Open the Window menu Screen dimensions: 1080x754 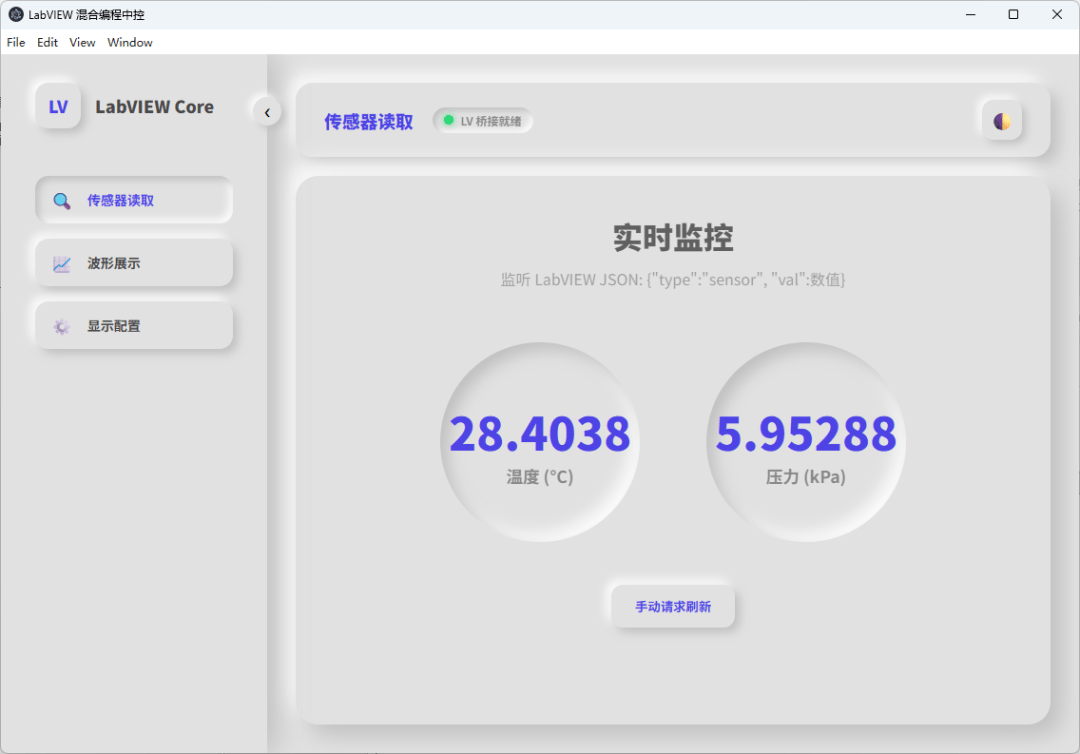(x=129, y=43)
